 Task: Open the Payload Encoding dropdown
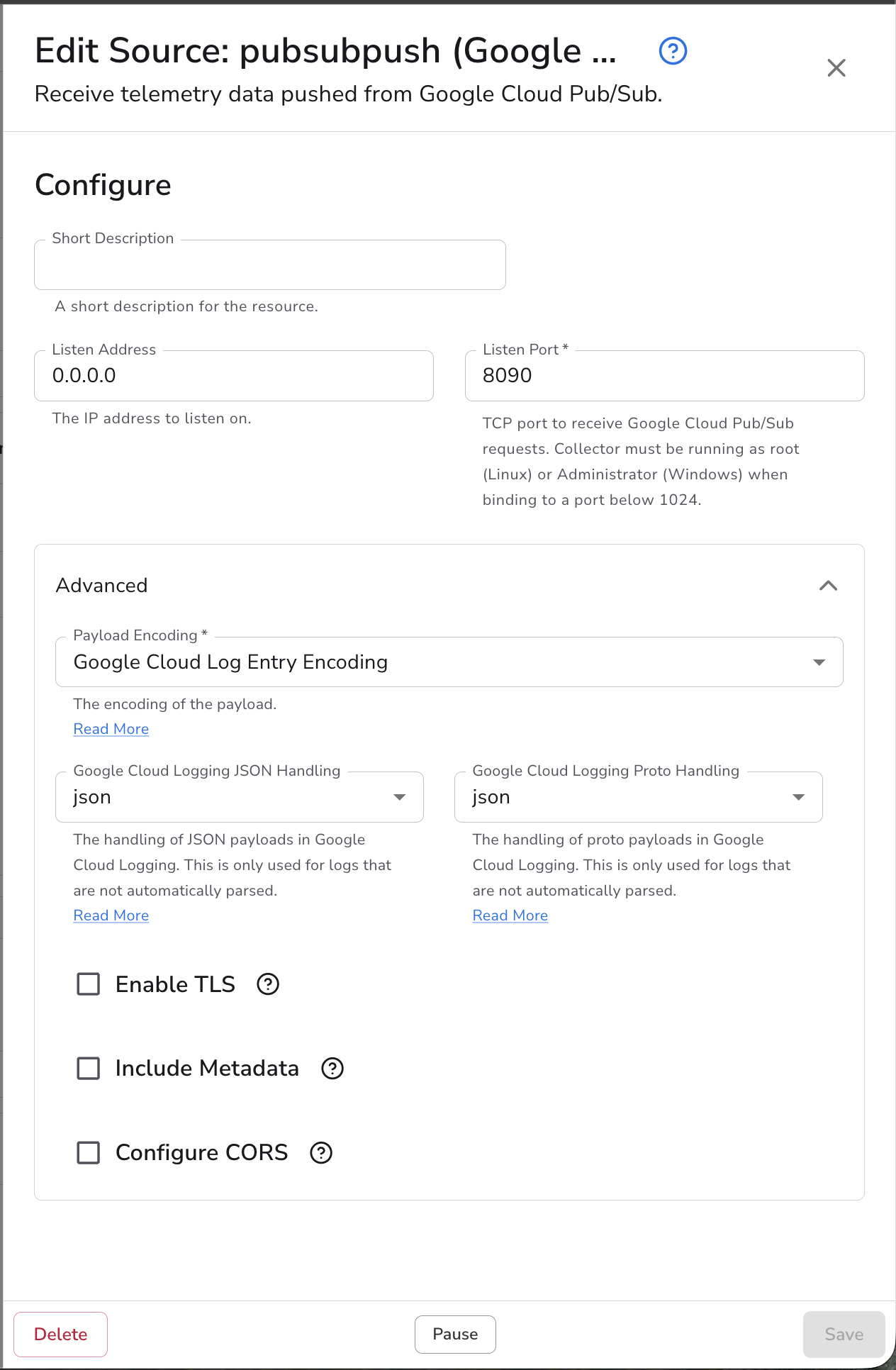(449, 662)
